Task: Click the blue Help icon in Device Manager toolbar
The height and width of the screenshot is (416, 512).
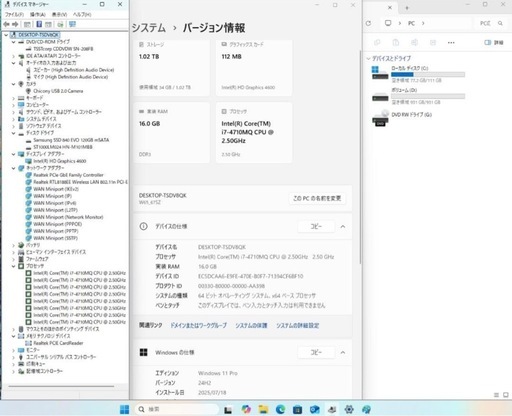Action: [39, 24]
